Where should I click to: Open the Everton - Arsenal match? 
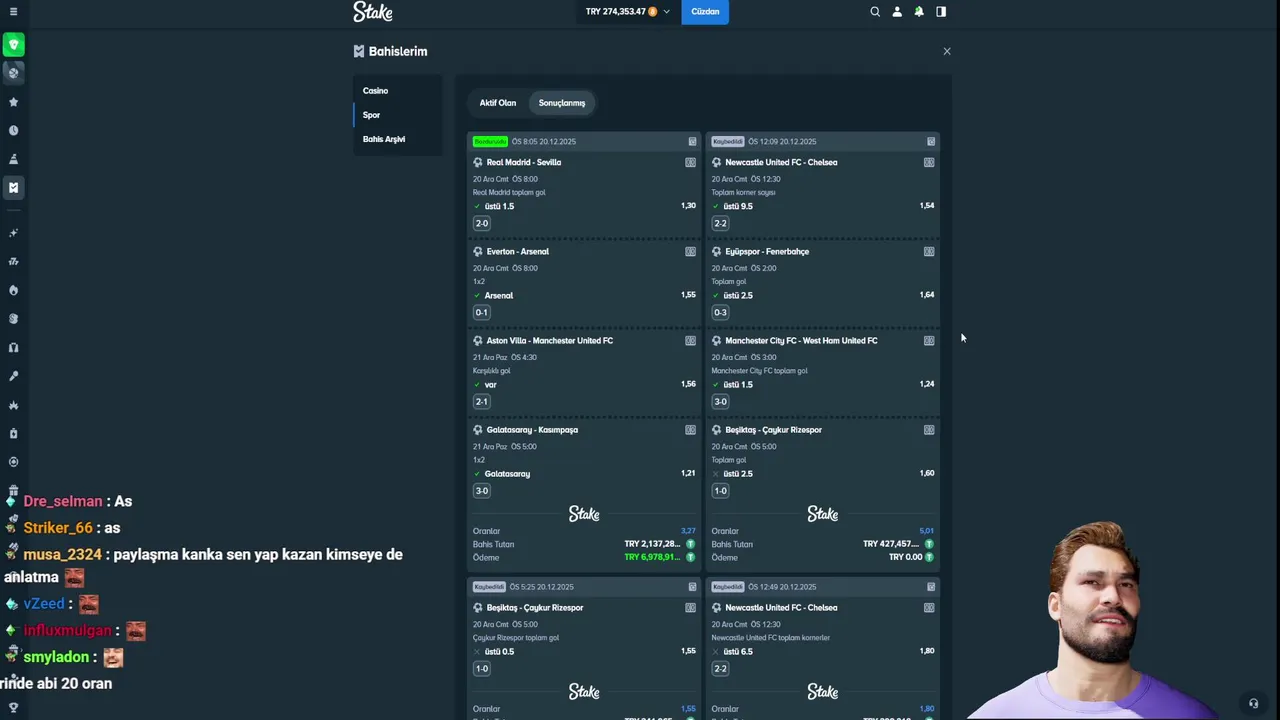tap(518, 252)
